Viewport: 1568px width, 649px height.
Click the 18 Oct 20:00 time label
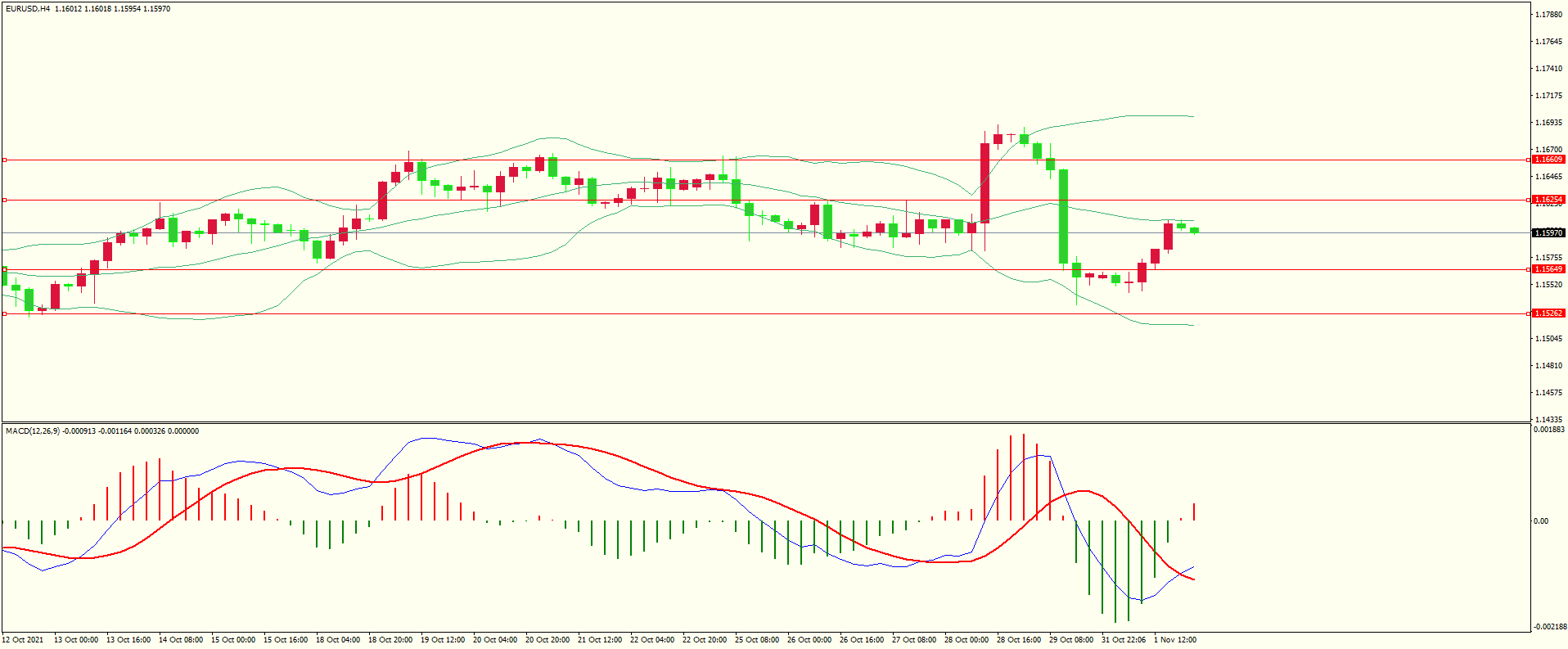coord(390,640)
